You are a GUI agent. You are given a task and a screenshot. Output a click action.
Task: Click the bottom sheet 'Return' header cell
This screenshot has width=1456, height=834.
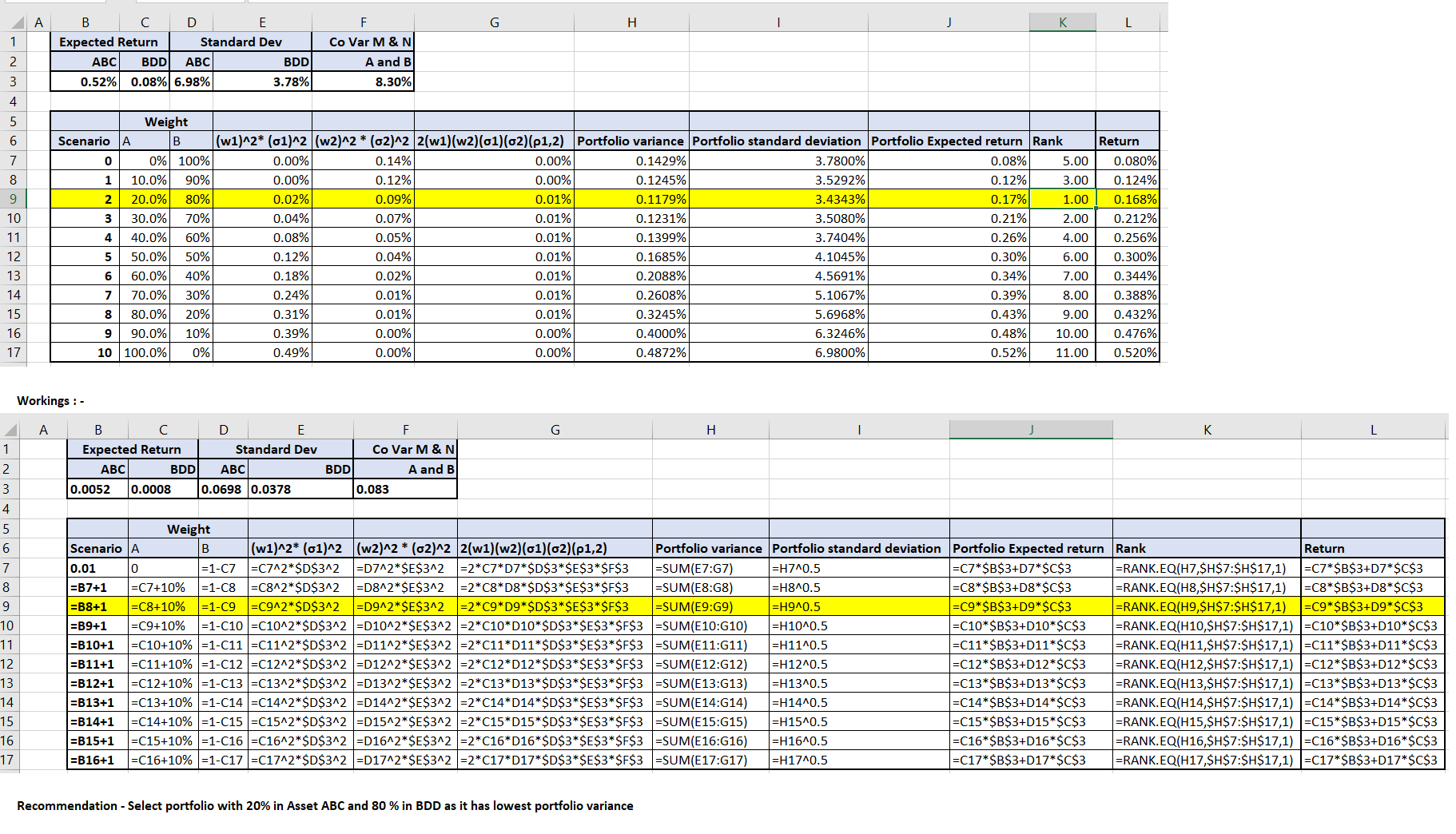pos(1373,548)
